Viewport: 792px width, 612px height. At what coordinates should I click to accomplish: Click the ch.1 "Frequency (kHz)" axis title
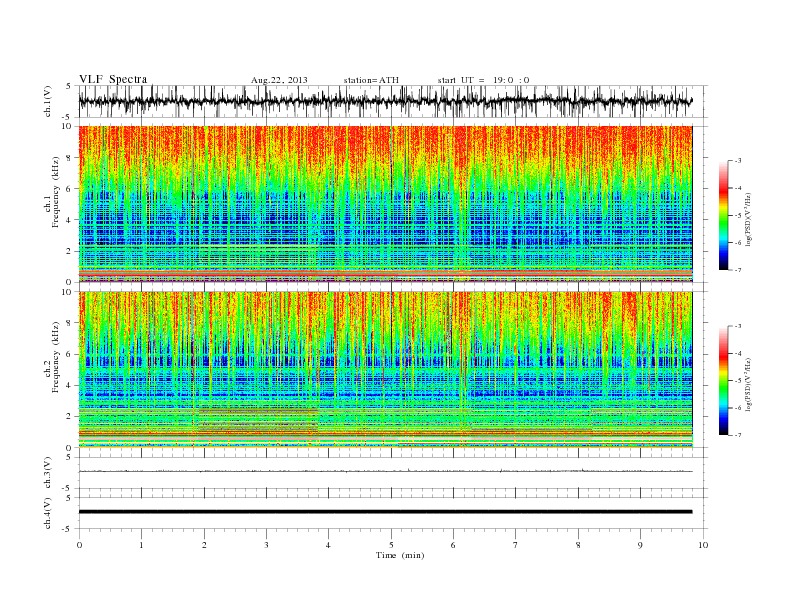pyautogui.click(x=55, y=192)
